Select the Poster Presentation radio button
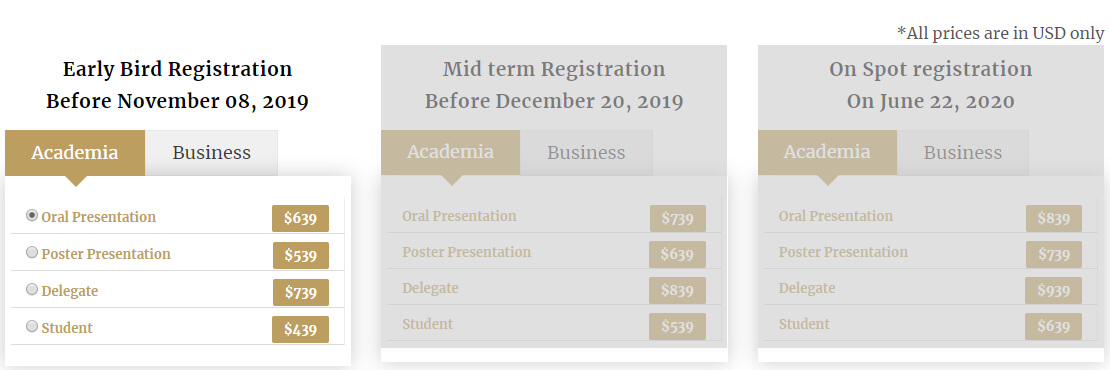Screen dimensions: 1110x370 coord(32,252)
